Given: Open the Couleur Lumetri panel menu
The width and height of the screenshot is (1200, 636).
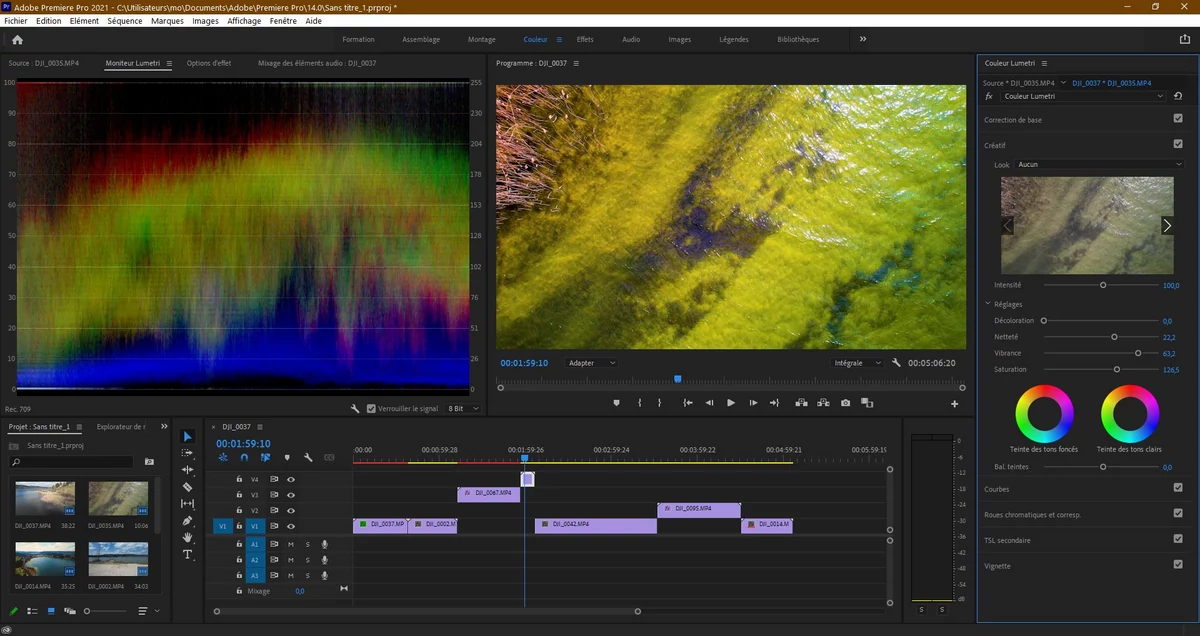Looking at the screenshot, I should [1044, 63].
